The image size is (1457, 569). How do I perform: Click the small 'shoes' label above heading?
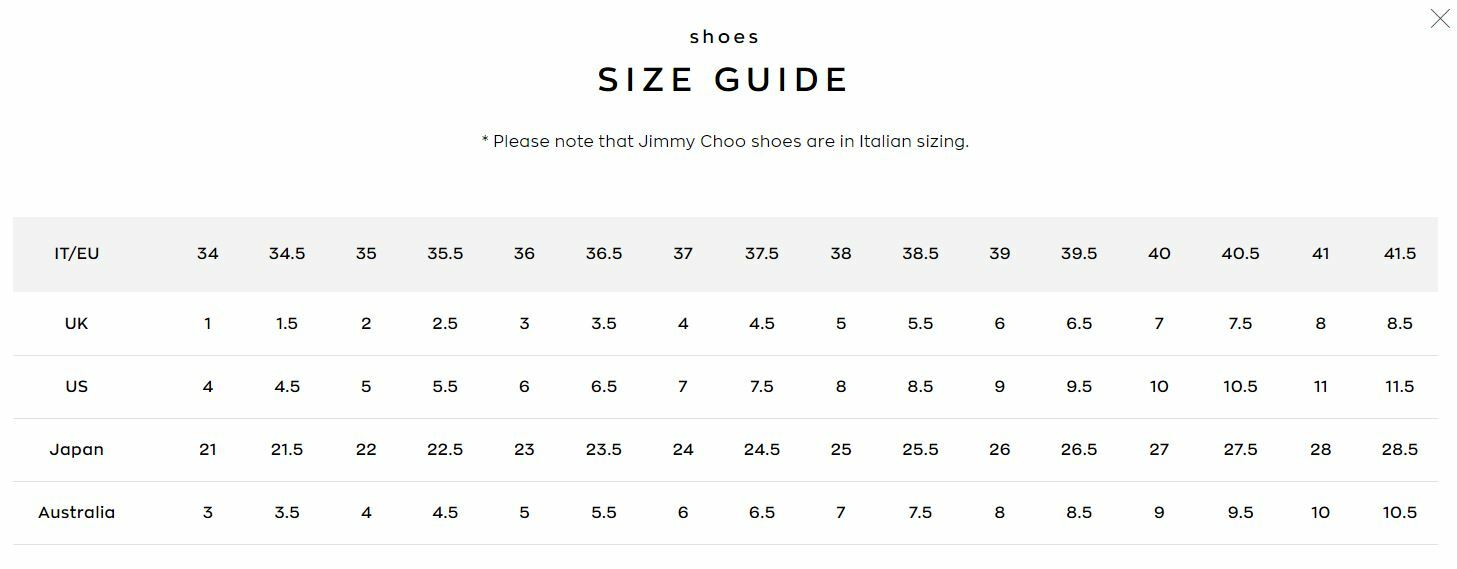[x=724, y=37]
